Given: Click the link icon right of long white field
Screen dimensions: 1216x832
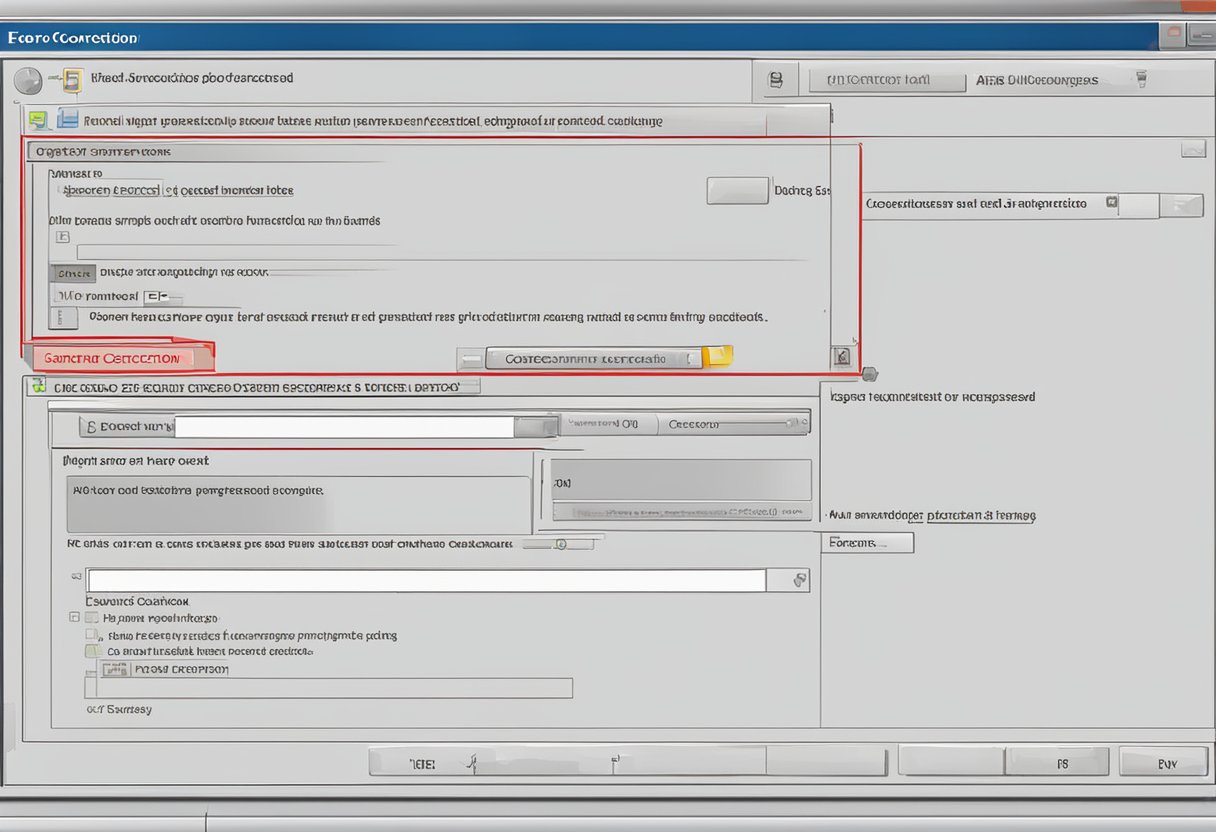Looking at the screenshot, I should (x=798, y=580).
